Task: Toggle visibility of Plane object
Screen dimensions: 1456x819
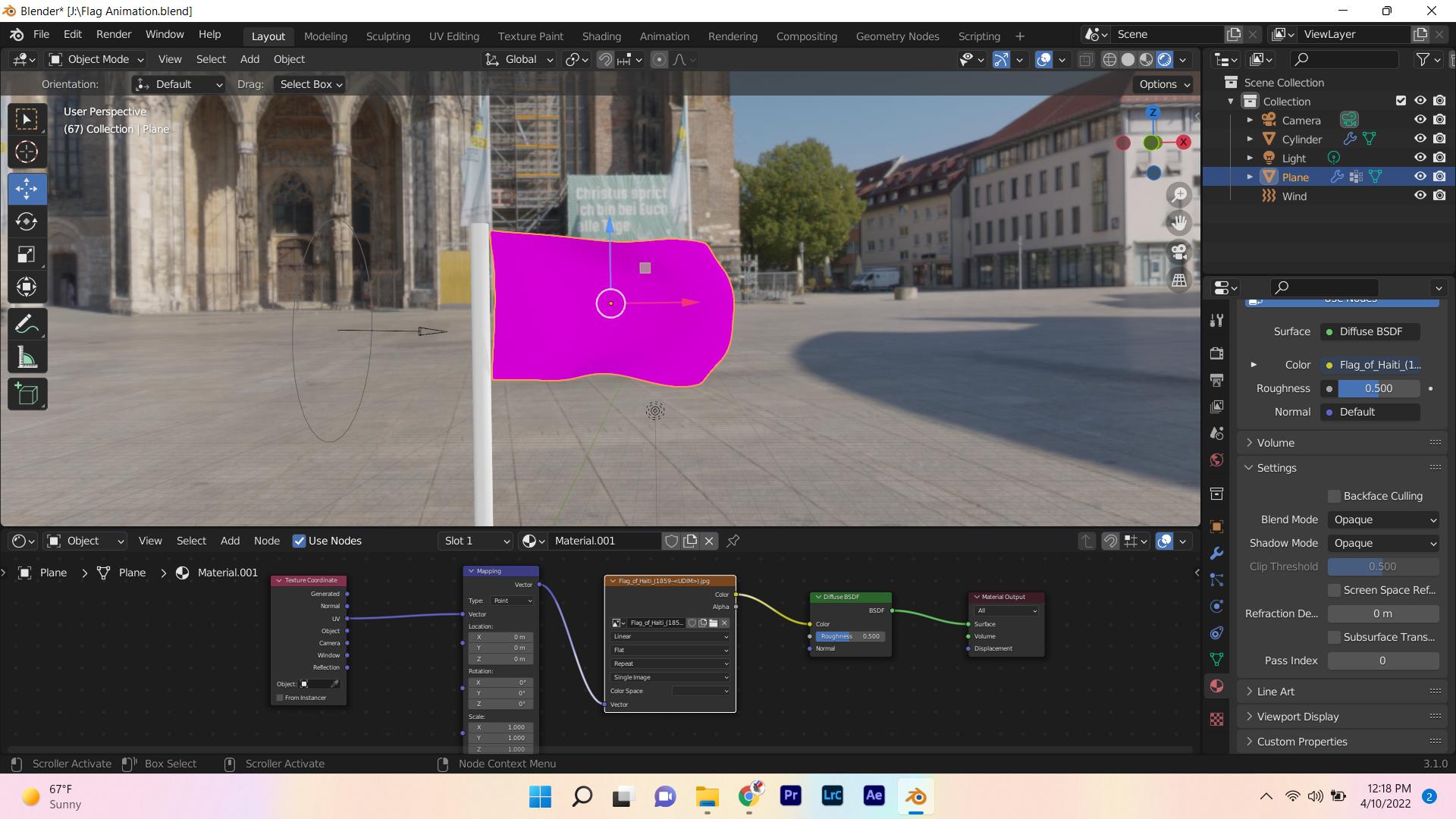Action: (1420, 176)
